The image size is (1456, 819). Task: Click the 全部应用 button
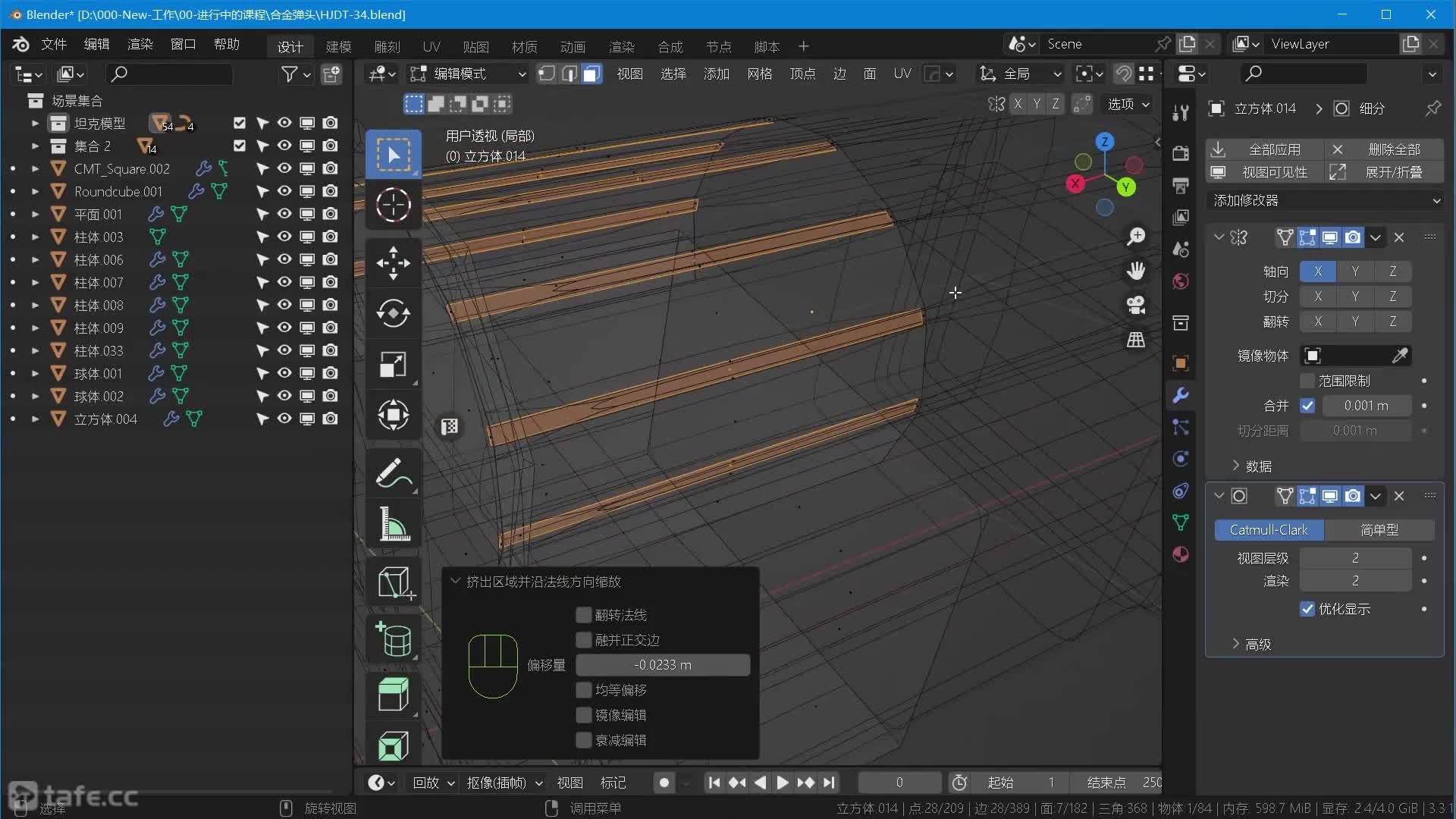coord(1274,149)
